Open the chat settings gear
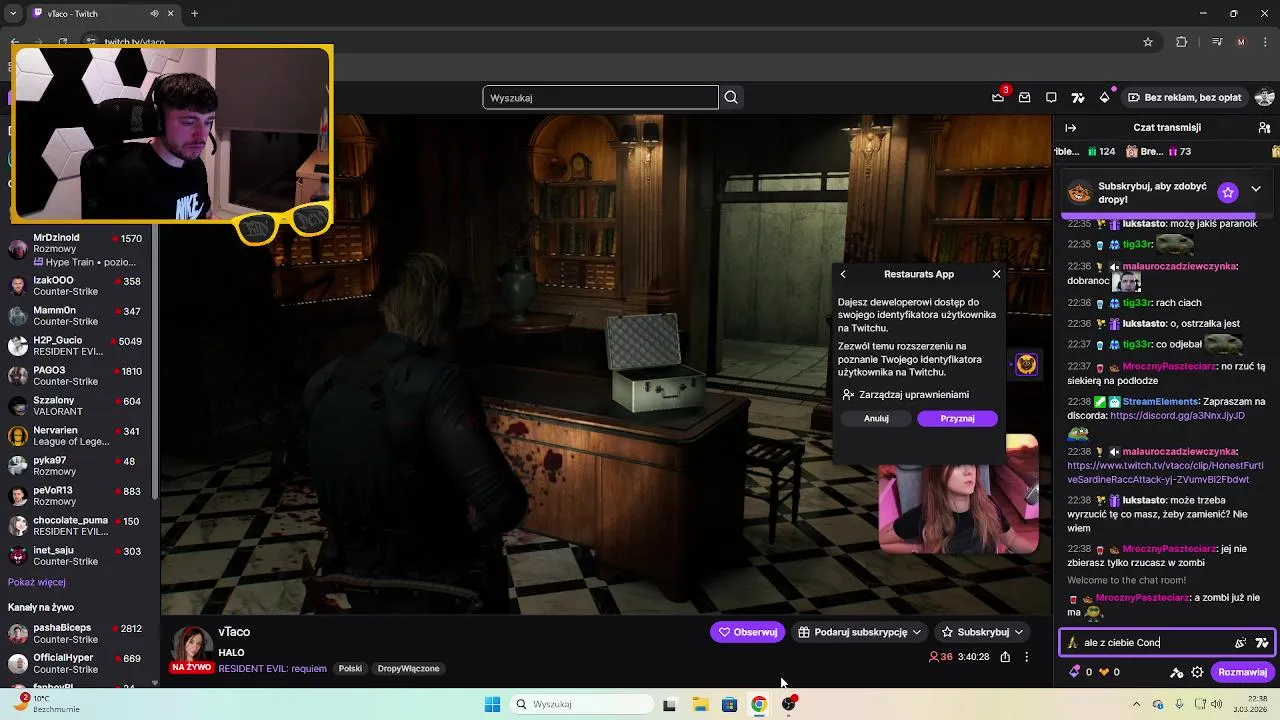 coord(1197,672)
